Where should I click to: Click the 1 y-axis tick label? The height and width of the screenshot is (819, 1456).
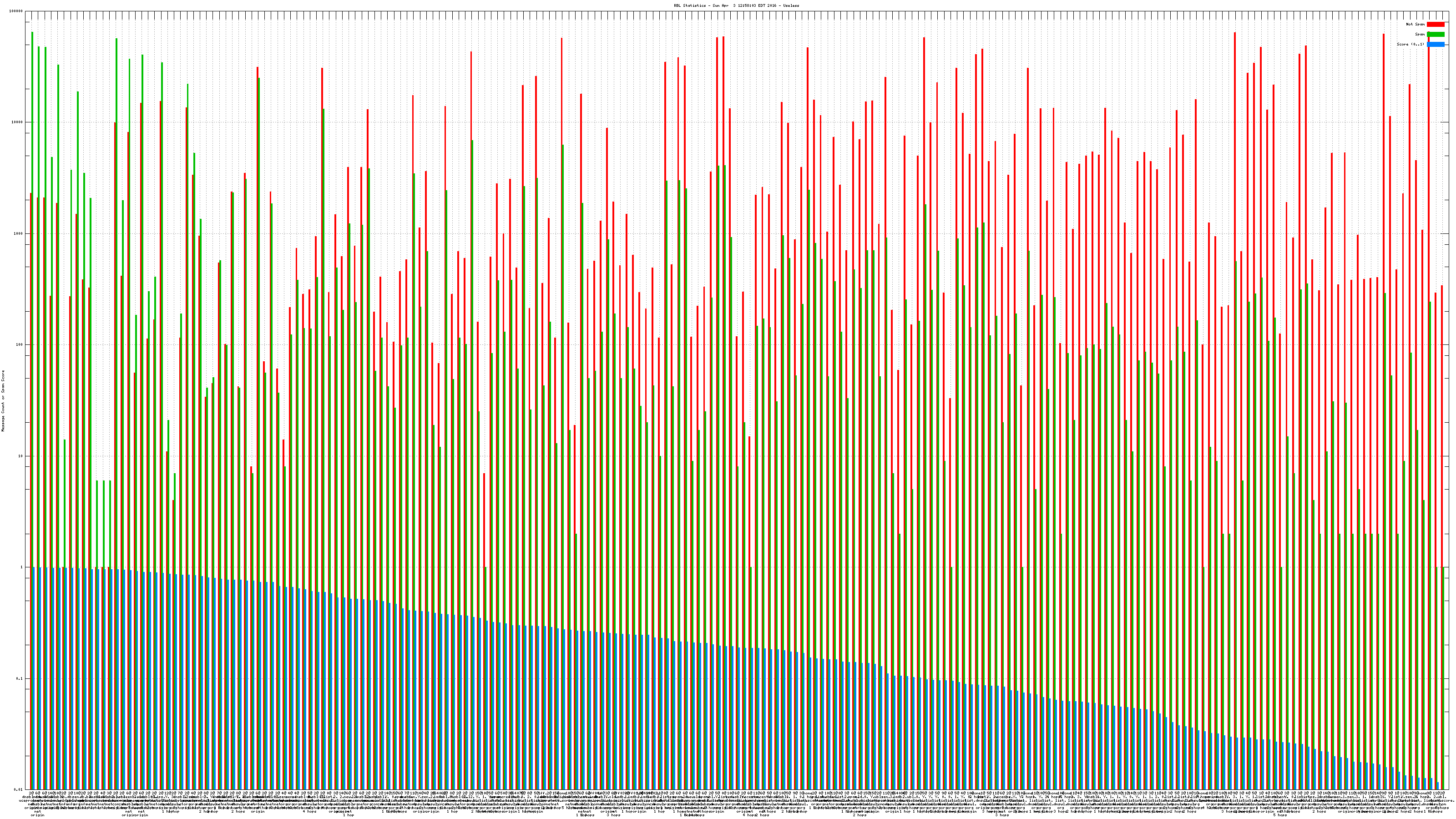[x=22, y=567]
